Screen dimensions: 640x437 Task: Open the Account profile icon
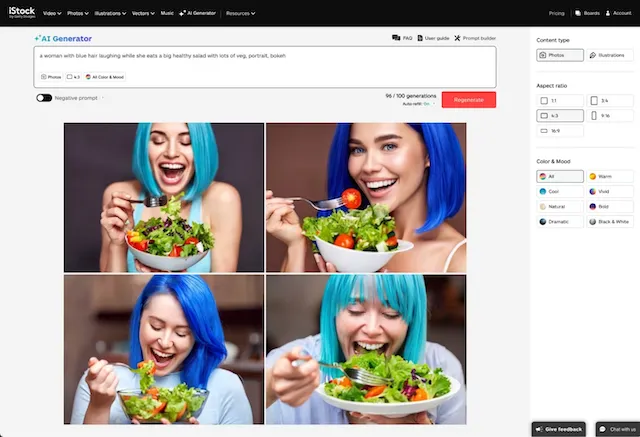[618, 13]
